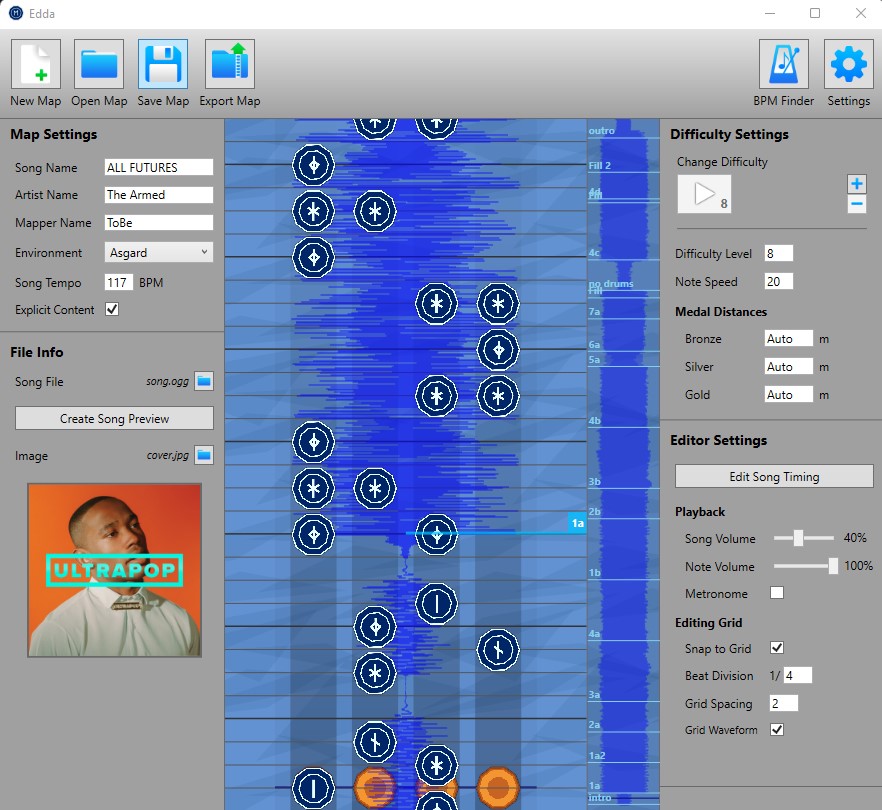
Task: Save the map using Save Map icon
Action: click(163, 64)
